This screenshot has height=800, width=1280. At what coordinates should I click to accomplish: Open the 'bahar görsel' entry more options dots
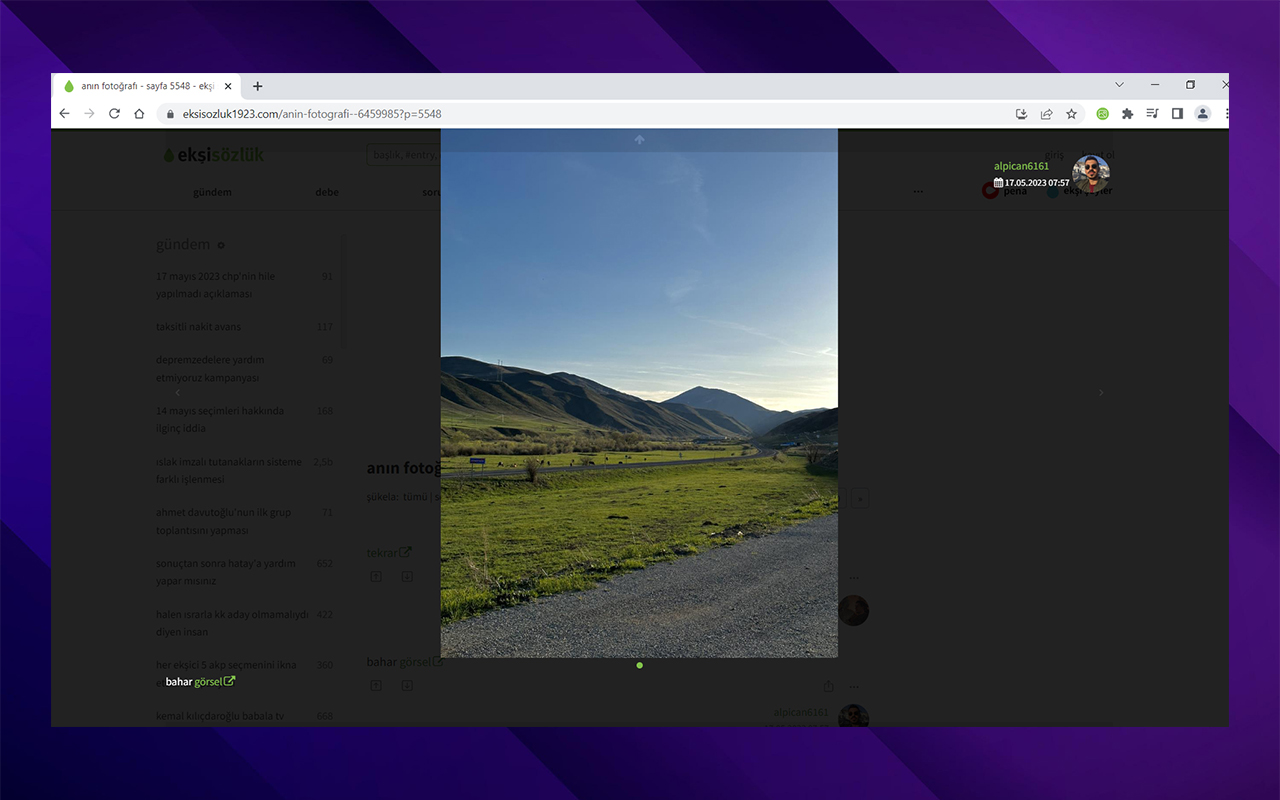[854, 686]
